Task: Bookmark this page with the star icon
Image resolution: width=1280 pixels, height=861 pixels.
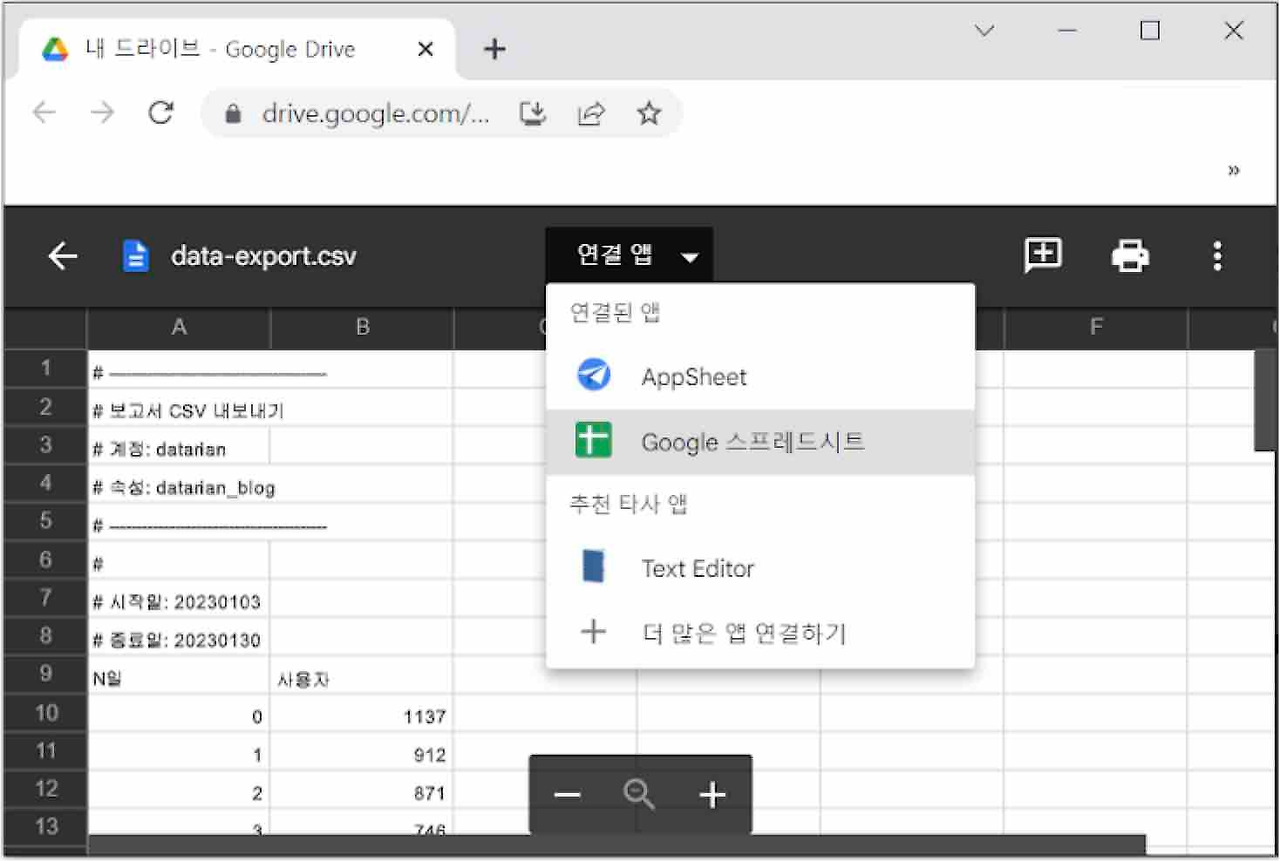Action: click(x=650, y=113)
